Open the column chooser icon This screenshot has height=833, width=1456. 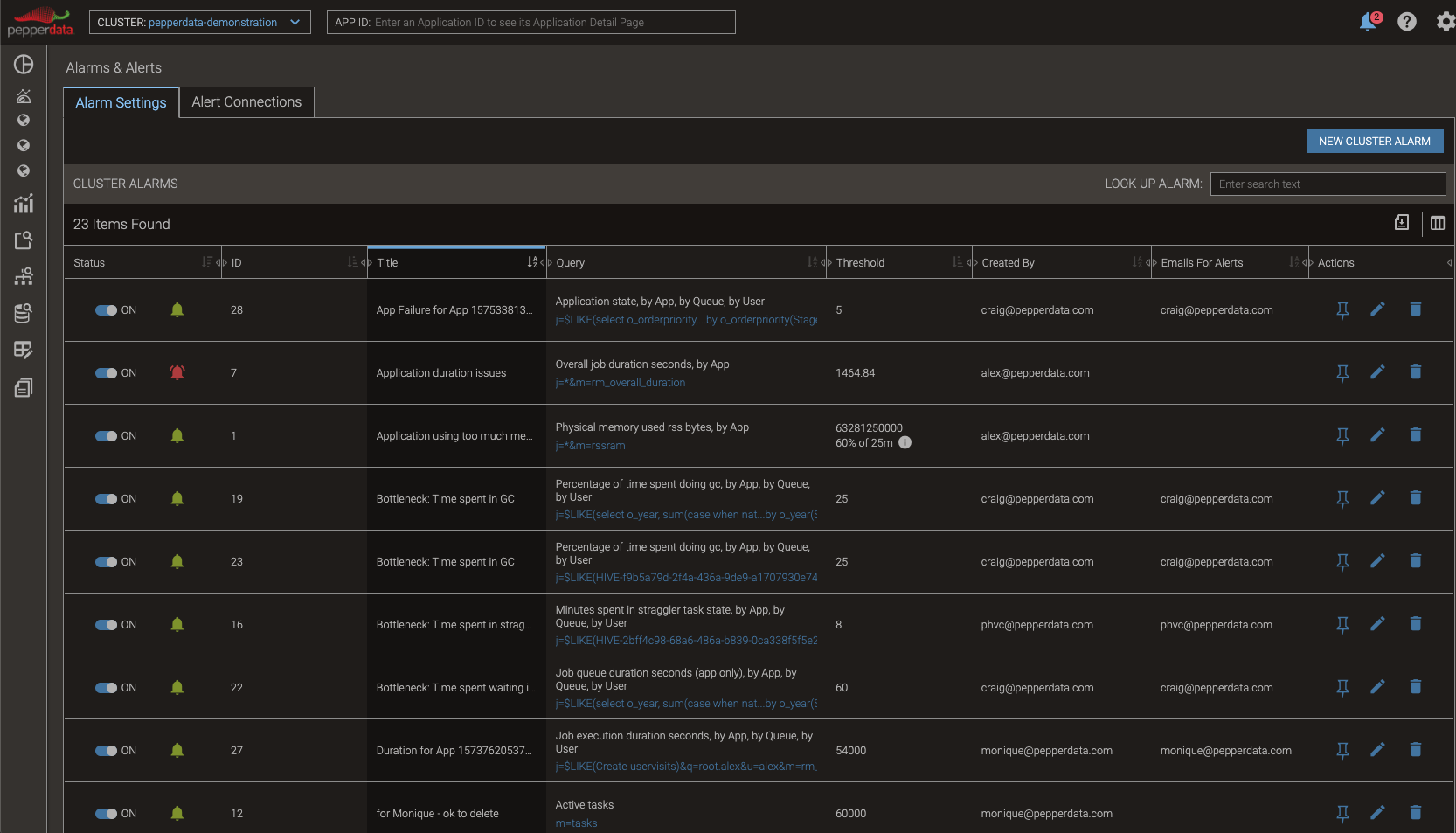tap(1438, 223)
